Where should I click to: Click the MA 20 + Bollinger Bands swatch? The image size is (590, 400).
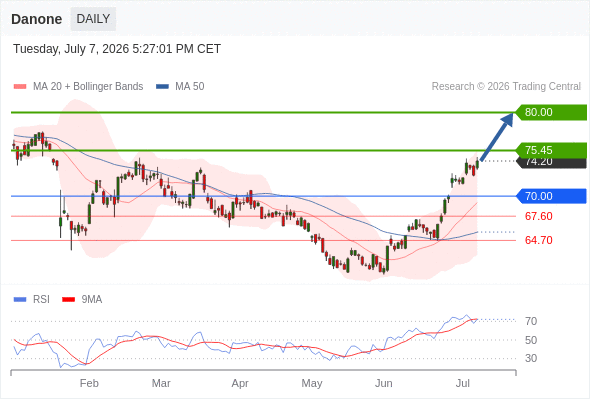click(x=20, y=87)
